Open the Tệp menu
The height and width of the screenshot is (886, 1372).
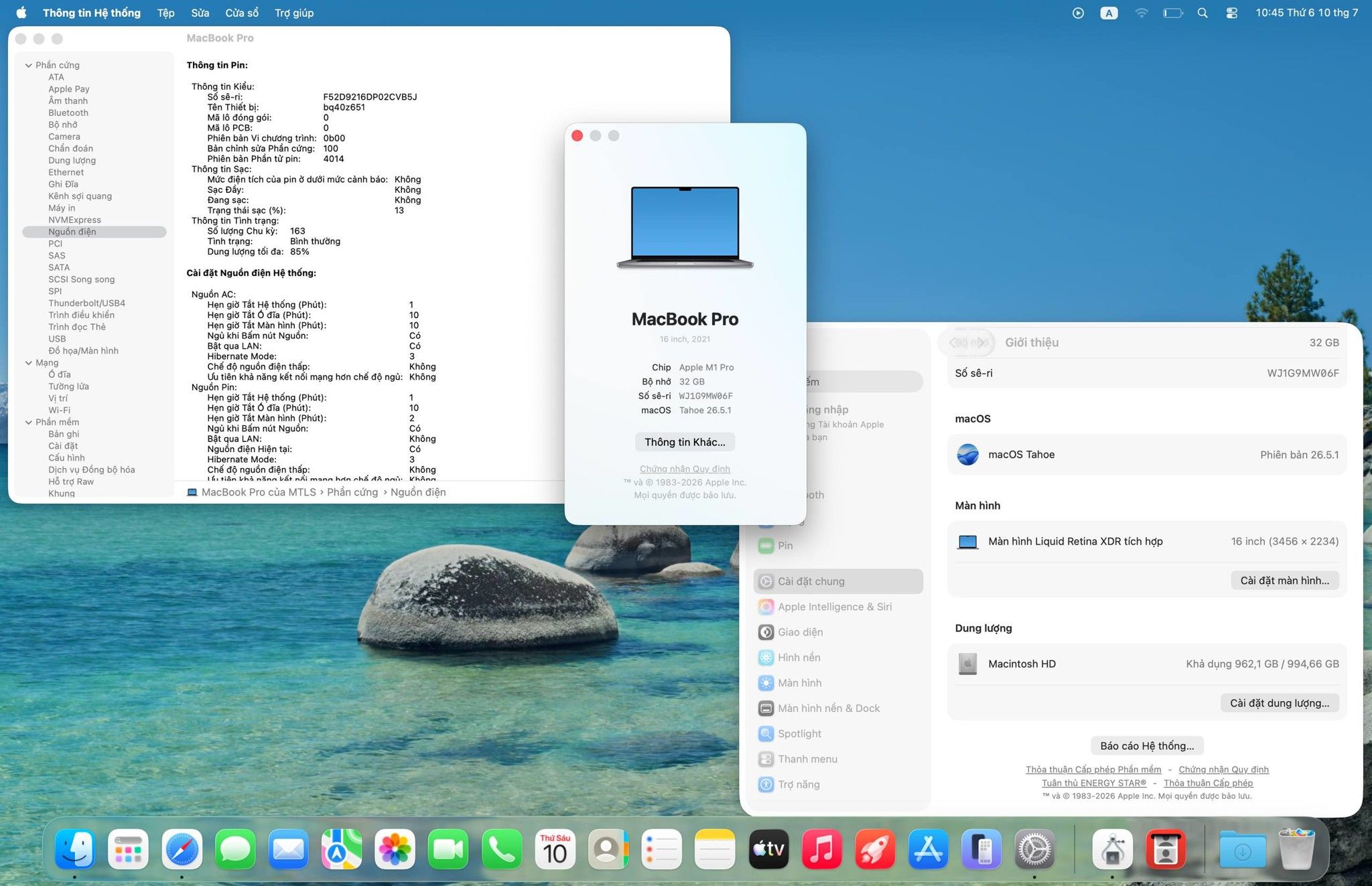pyautogui.click(x=165, y=13)
